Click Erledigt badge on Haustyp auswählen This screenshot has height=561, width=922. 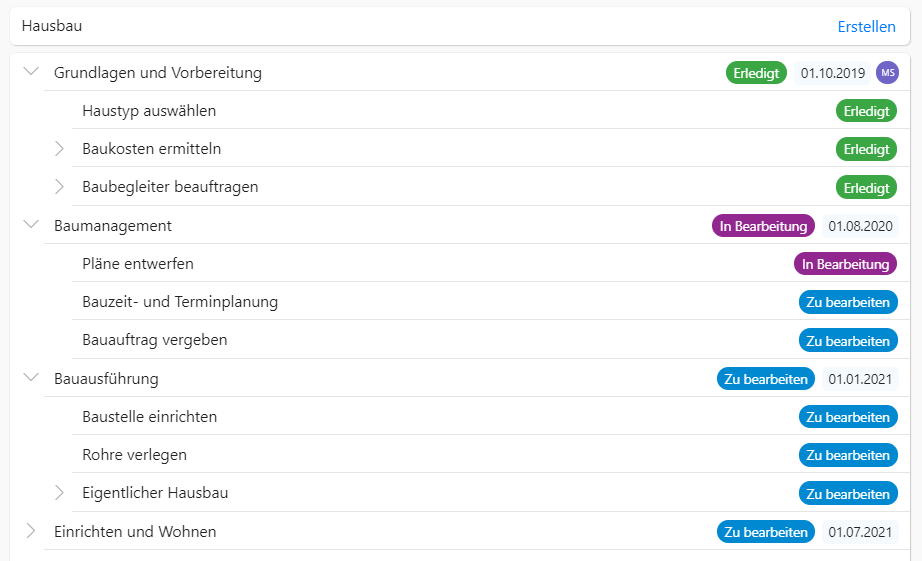866,111
